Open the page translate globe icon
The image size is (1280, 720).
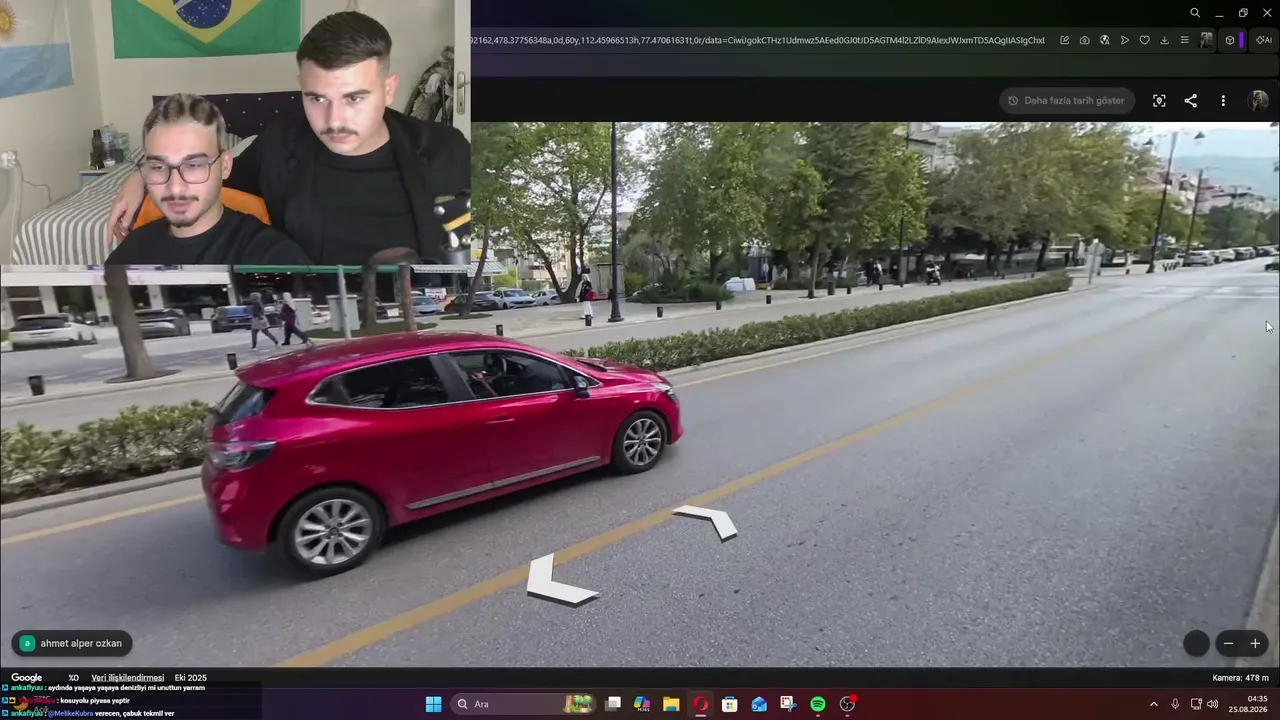pos(1104,40)
